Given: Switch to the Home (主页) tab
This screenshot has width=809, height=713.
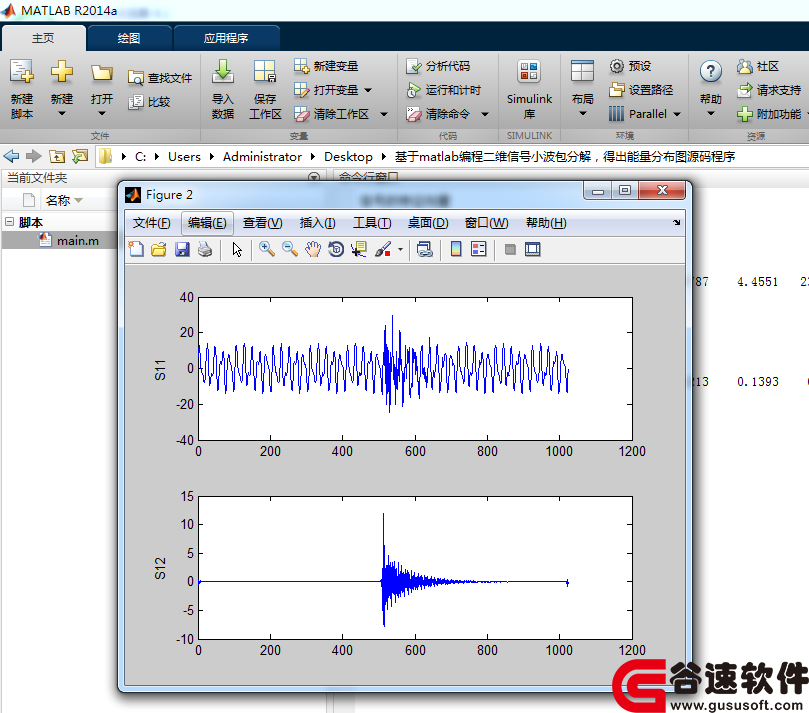Looking at the screenshot, I should 43,38.
